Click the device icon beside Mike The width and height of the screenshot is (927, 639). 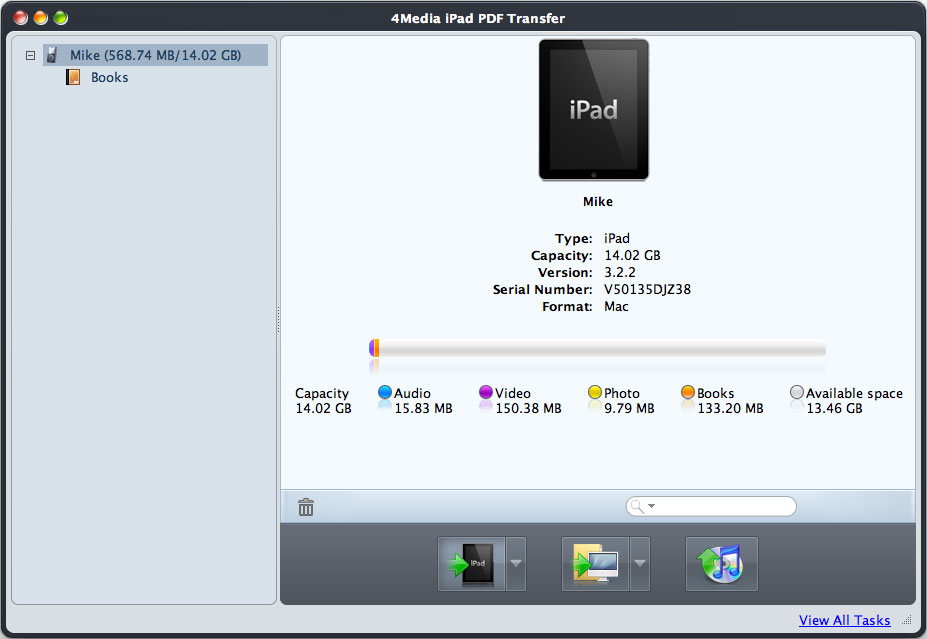[52, 56]
